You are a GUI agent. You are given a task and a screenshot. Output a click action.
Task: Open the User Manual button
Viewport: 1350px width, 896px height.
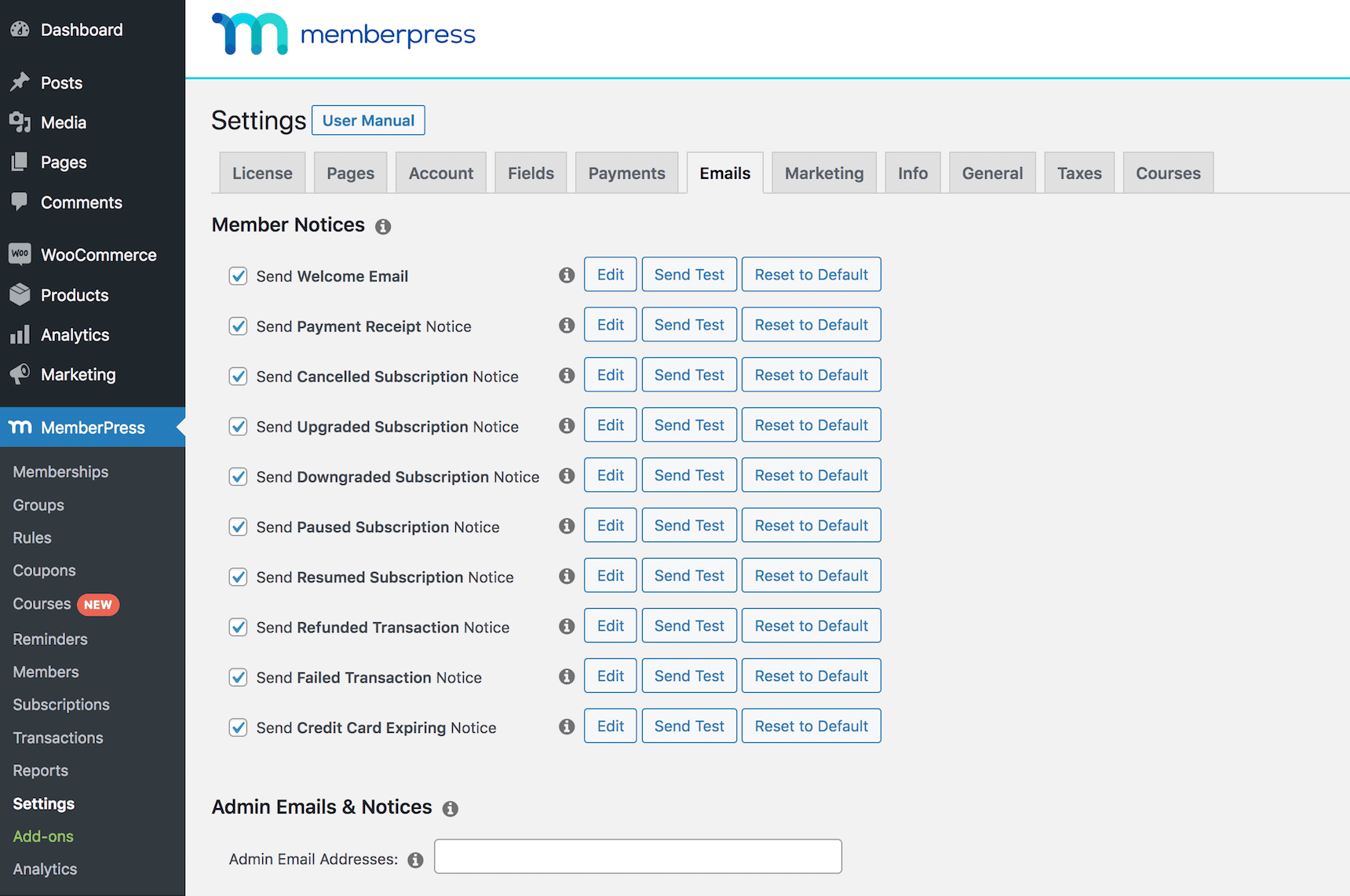coord(368,120)
